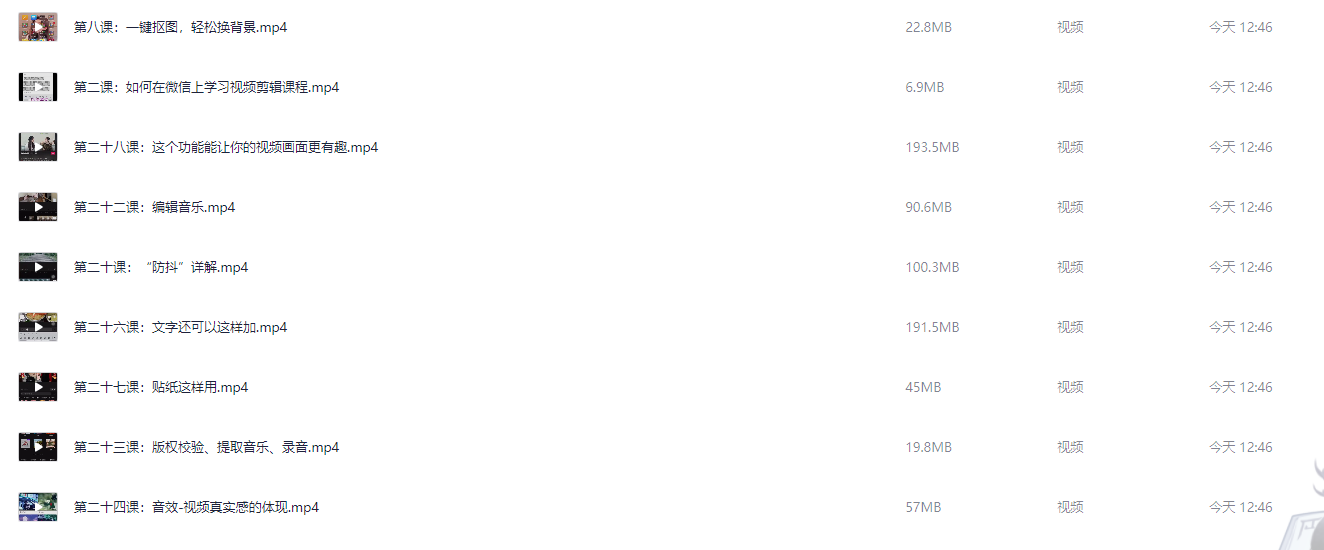Click play icon on 第二十二课 编辑音乐 thumbnail
The image size is (1324, 550).
[x=38, y=207]
